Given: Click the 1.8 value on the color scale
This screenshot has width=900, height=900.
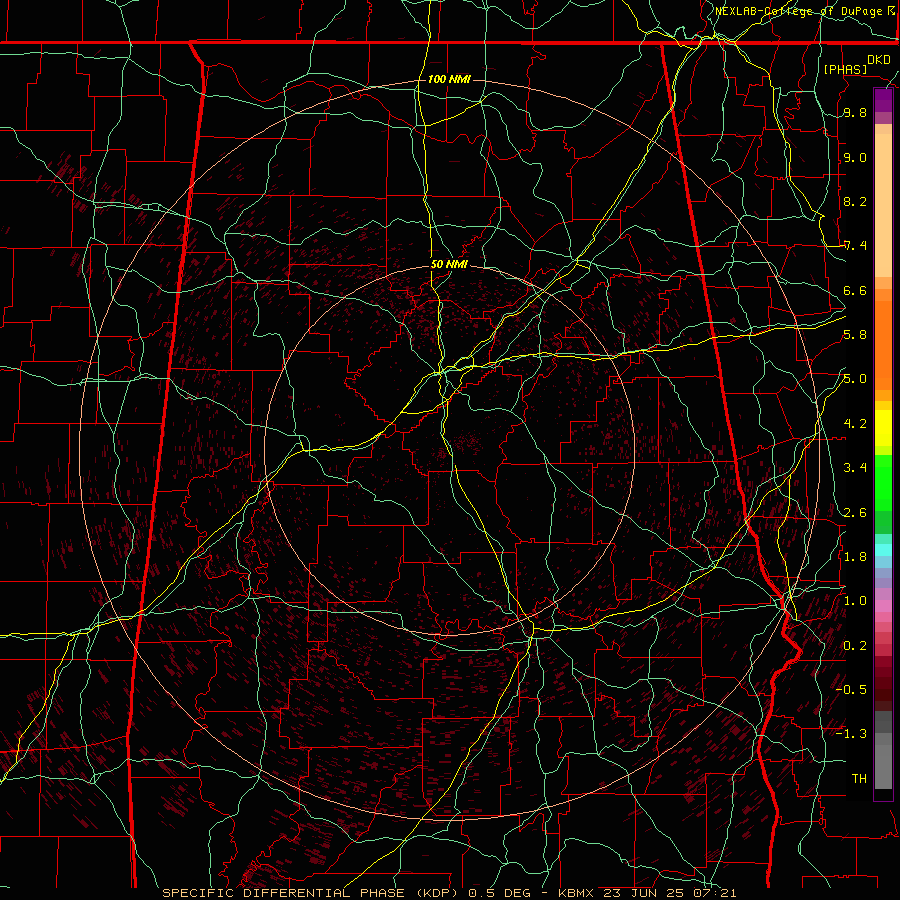Looking at the screenshot, I should click(x=855, y=557).
